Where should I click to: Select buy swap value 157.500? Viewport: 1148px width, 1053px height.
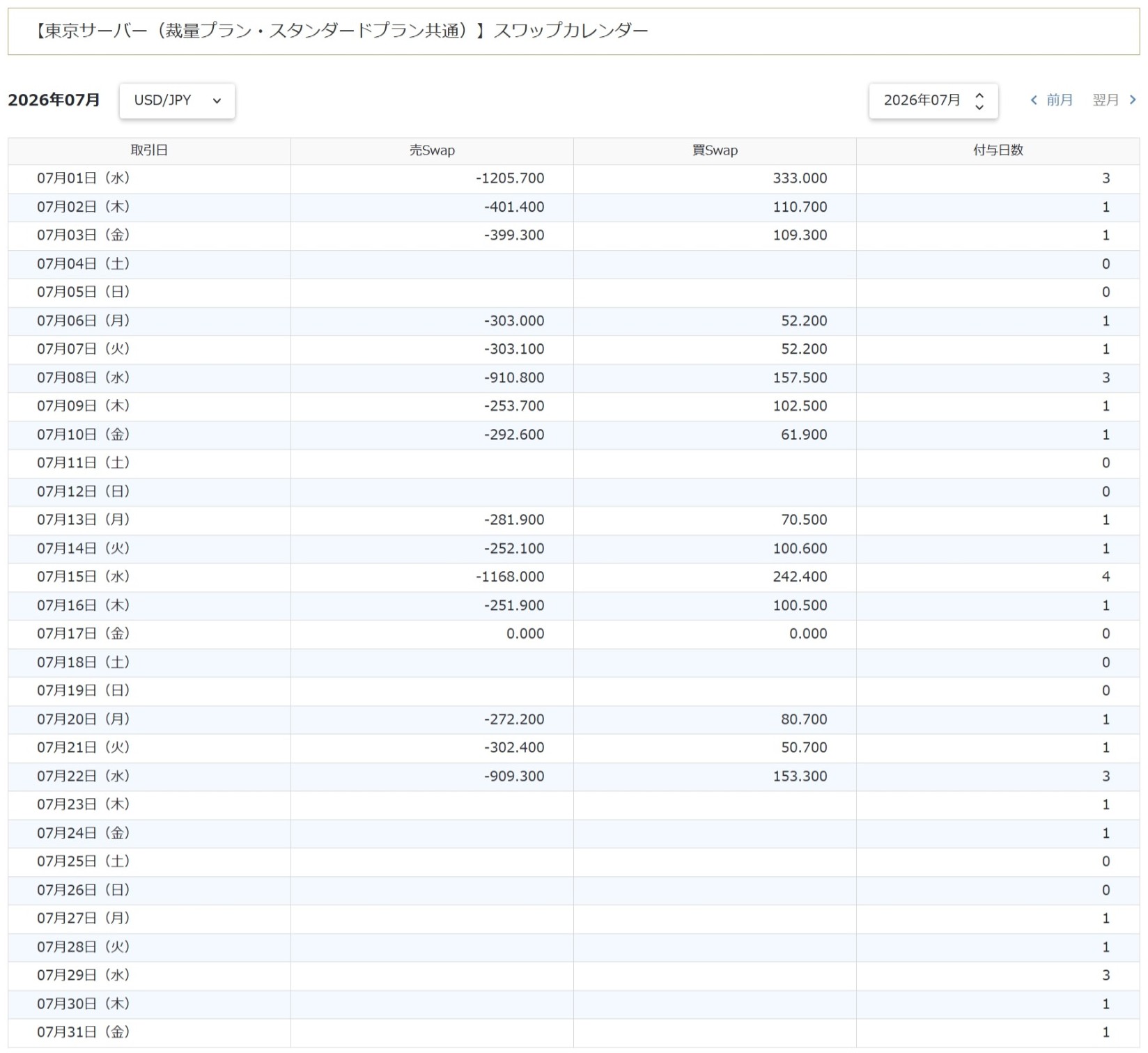[800, 377]
